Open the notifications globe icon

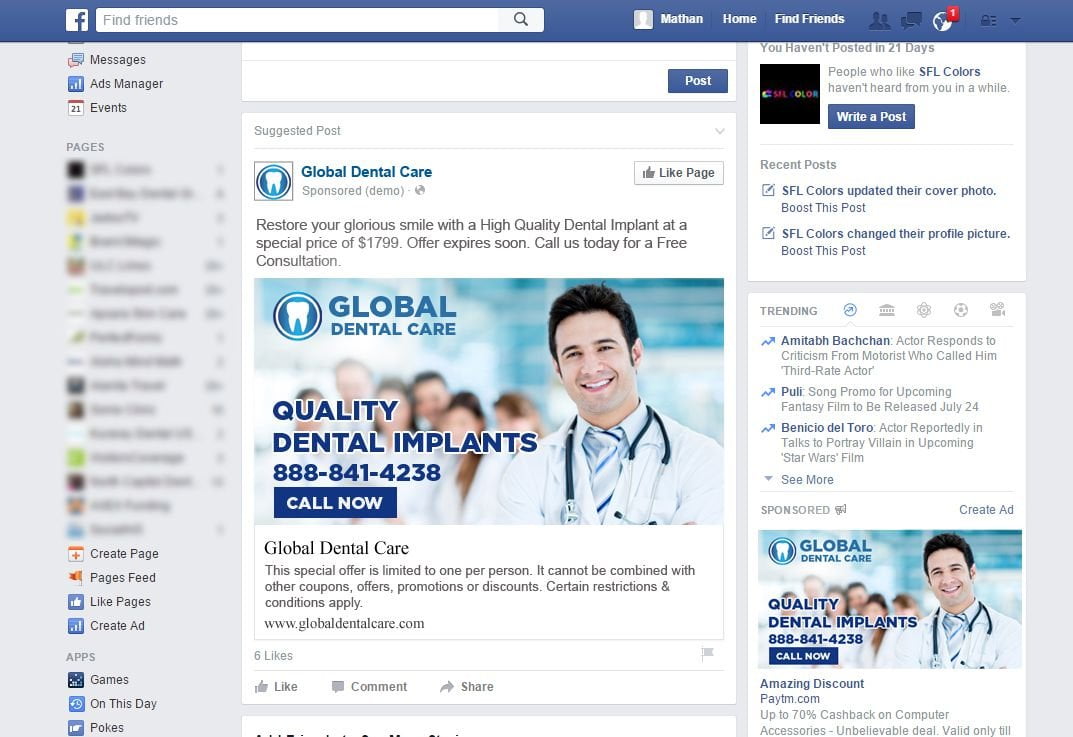(x=942, y=21)
